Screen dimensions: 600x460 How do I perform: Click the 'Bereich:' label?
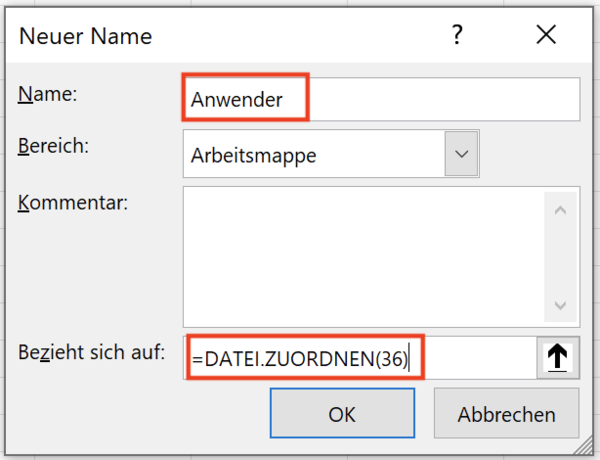pos(54,146)
